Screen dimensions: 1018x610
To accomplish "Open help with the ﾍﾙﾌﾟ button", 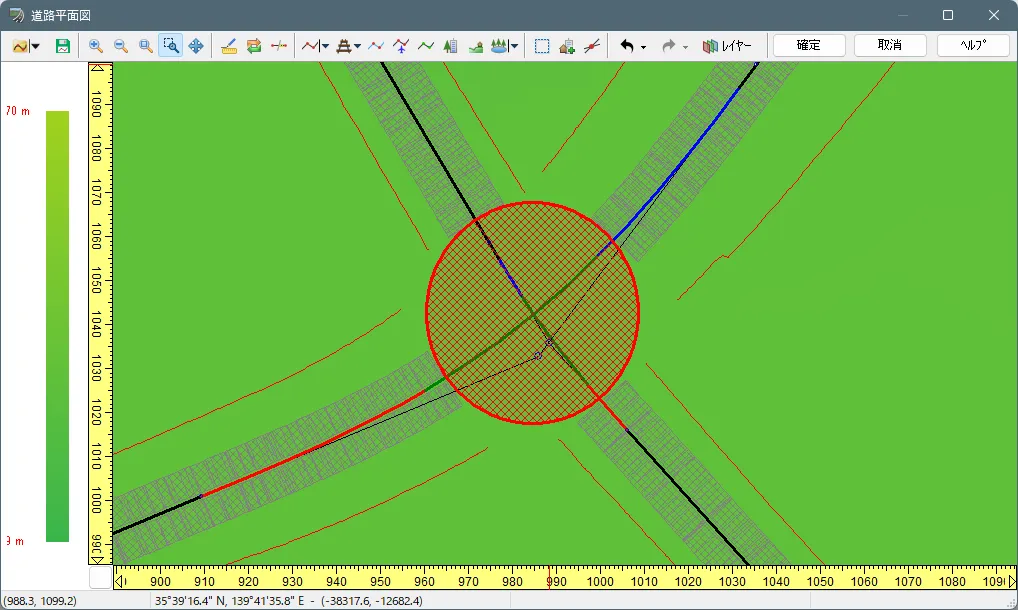I will point(972,45).
